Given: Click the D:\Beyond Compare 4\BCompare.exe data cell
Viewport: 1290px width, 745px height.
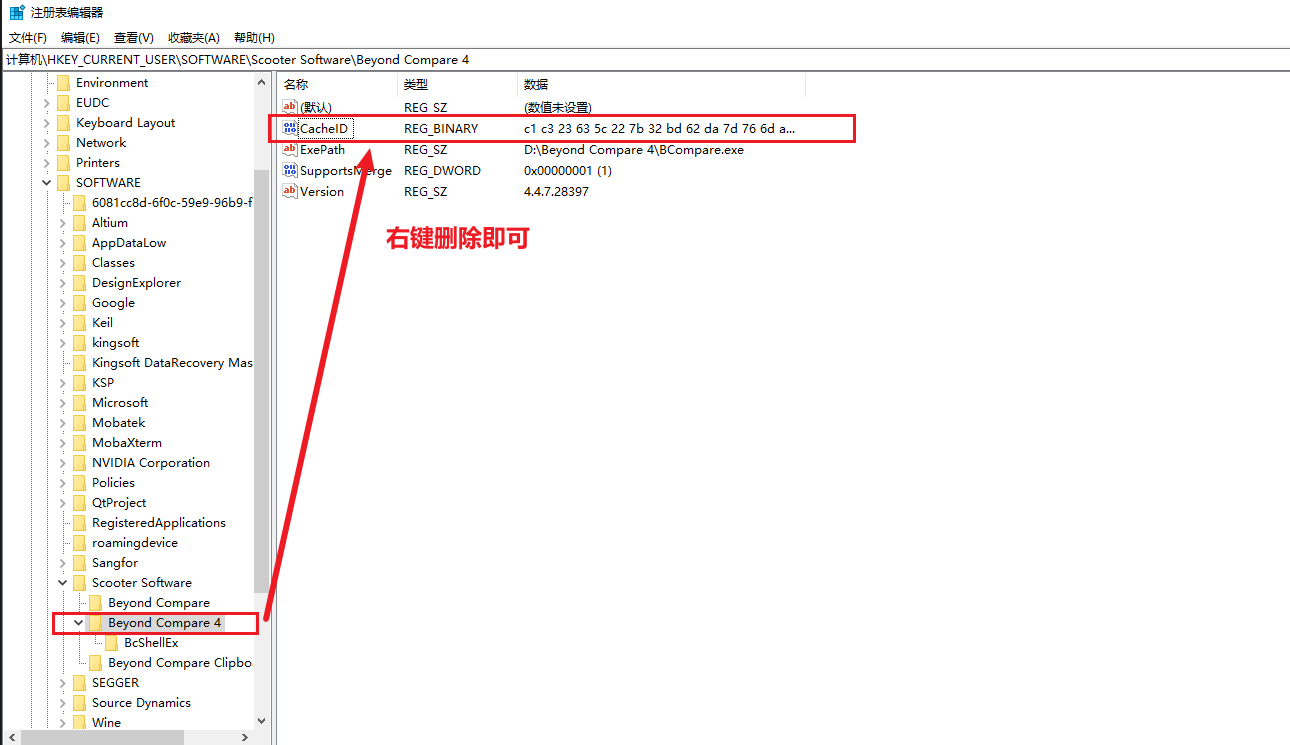Looking at the screenshot, I should (634, 149).
